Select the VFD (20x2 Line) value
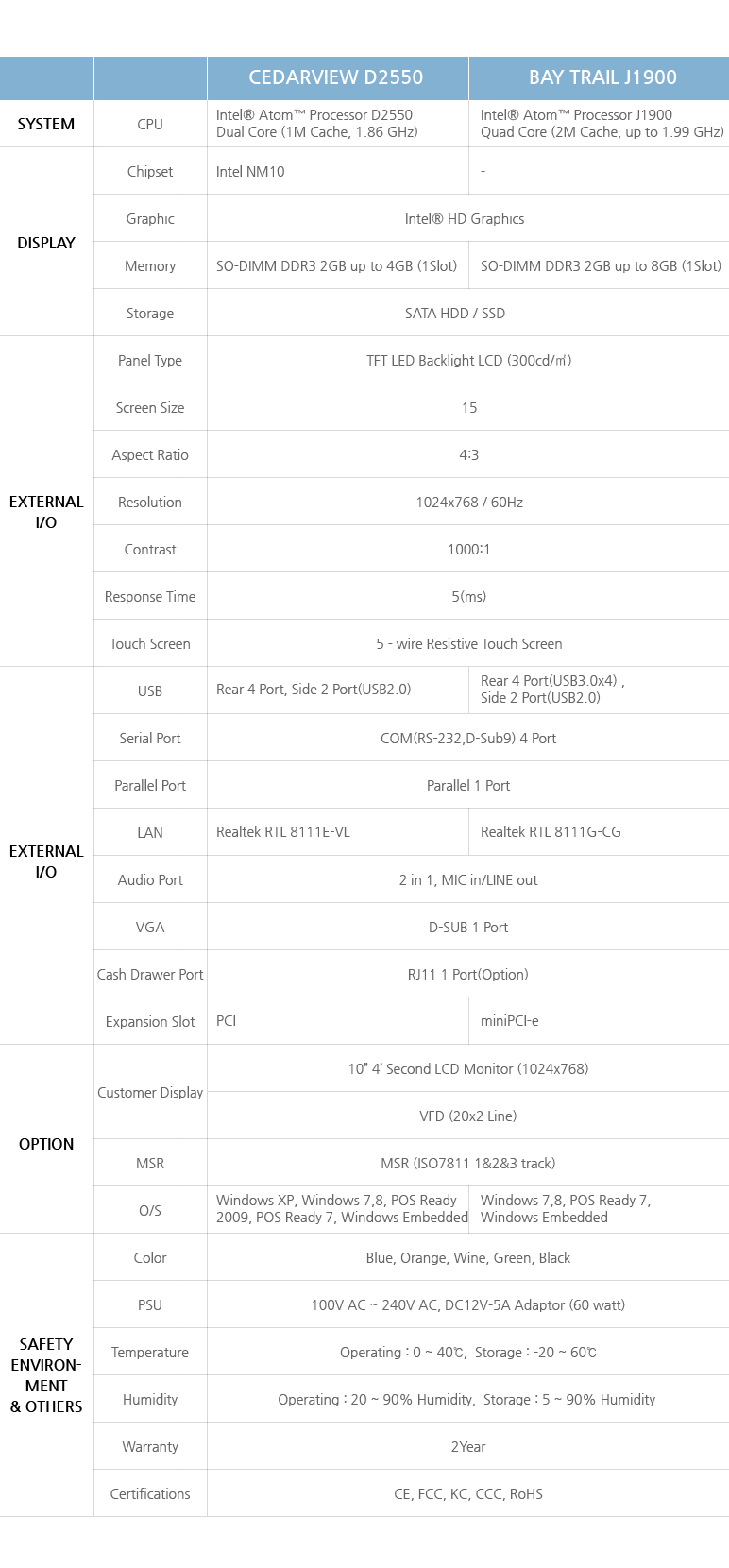Screen dimensions: 729x1568 (x=468, y=1116)
